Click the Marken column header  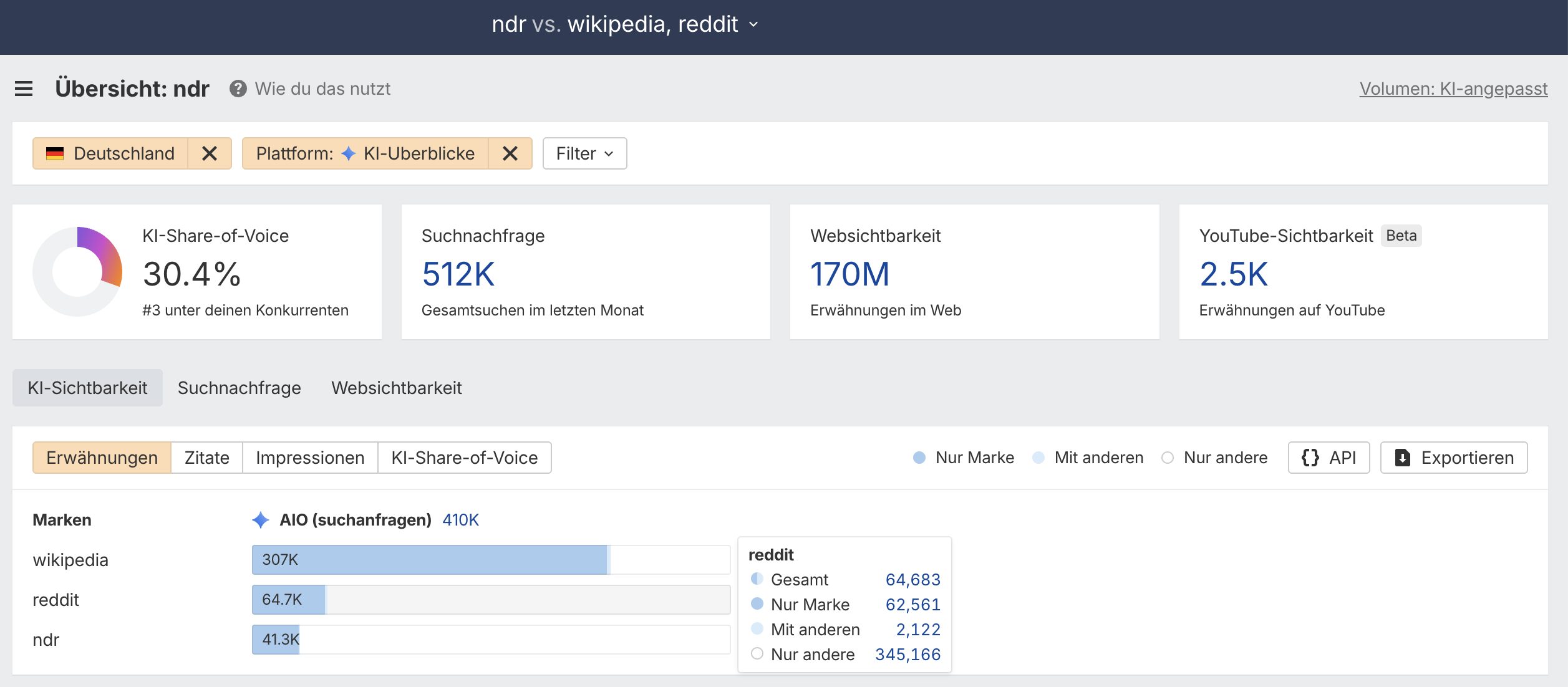click(x=62, y=520)
